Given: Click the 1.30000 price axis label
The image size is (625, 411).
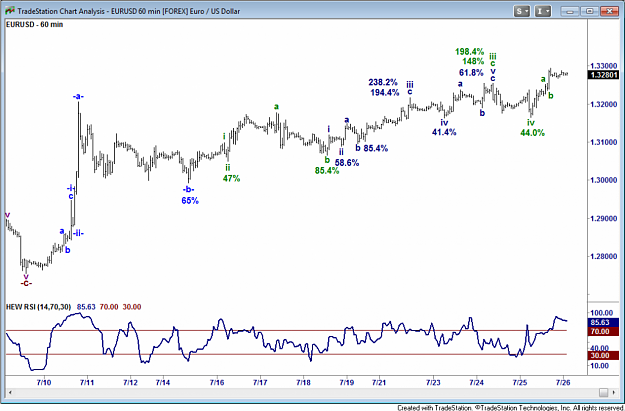Looking at the screenshot, I should [x=603, y=180].
